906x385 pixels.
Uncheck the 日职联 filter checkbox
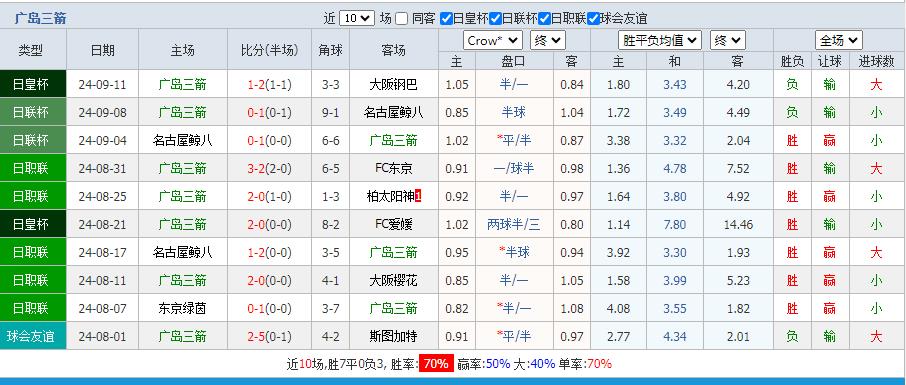544,18
